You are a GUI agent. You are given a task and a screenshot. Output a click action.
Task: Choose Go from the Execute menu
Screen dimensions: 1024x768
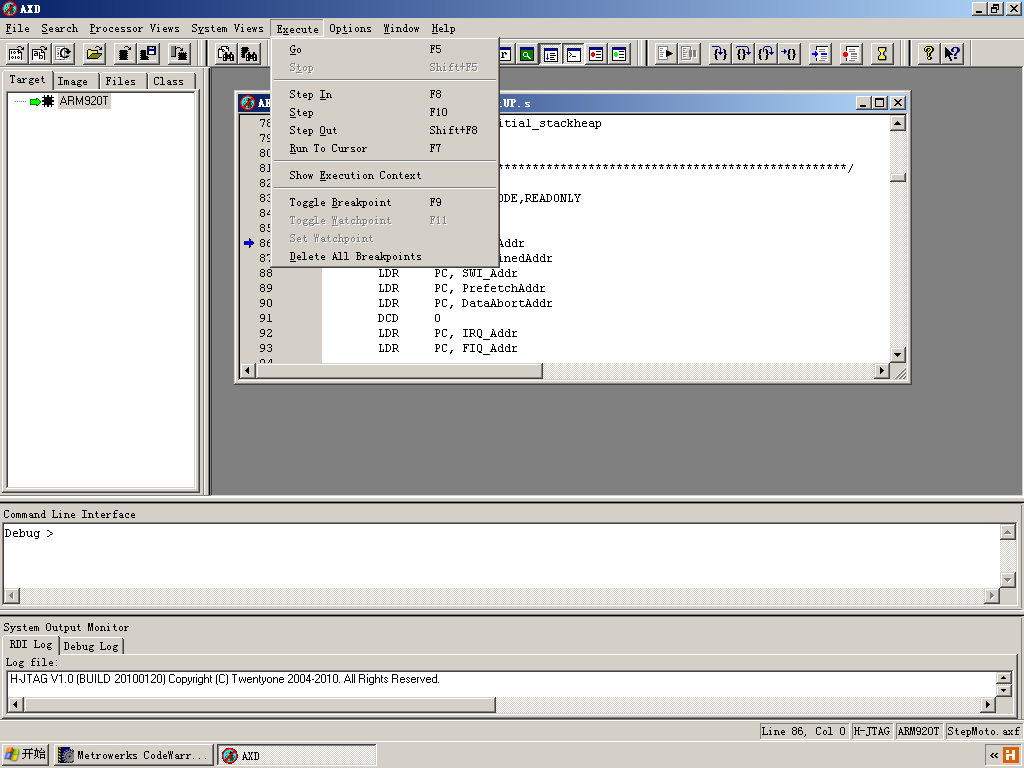(385, 50)
